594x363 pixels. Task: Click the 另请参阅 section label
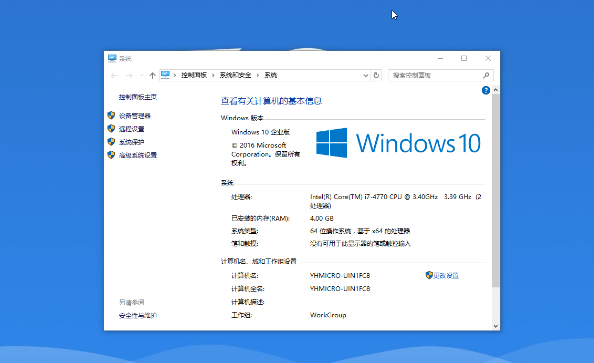131,302
